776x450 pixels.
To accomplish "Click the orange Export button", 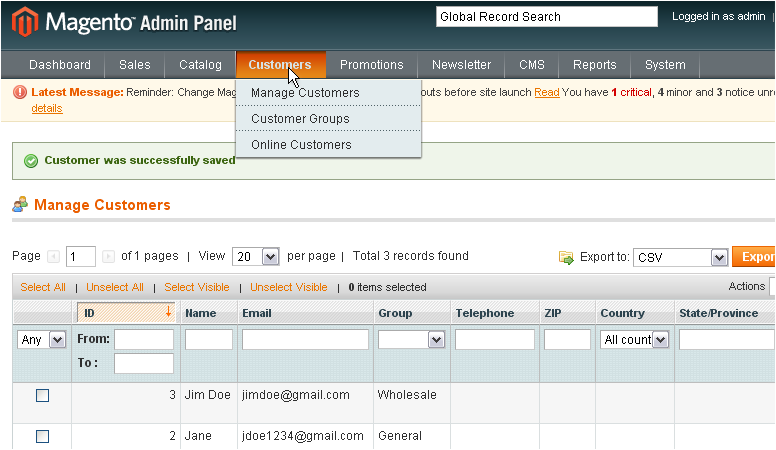I will tap(754, 257).
